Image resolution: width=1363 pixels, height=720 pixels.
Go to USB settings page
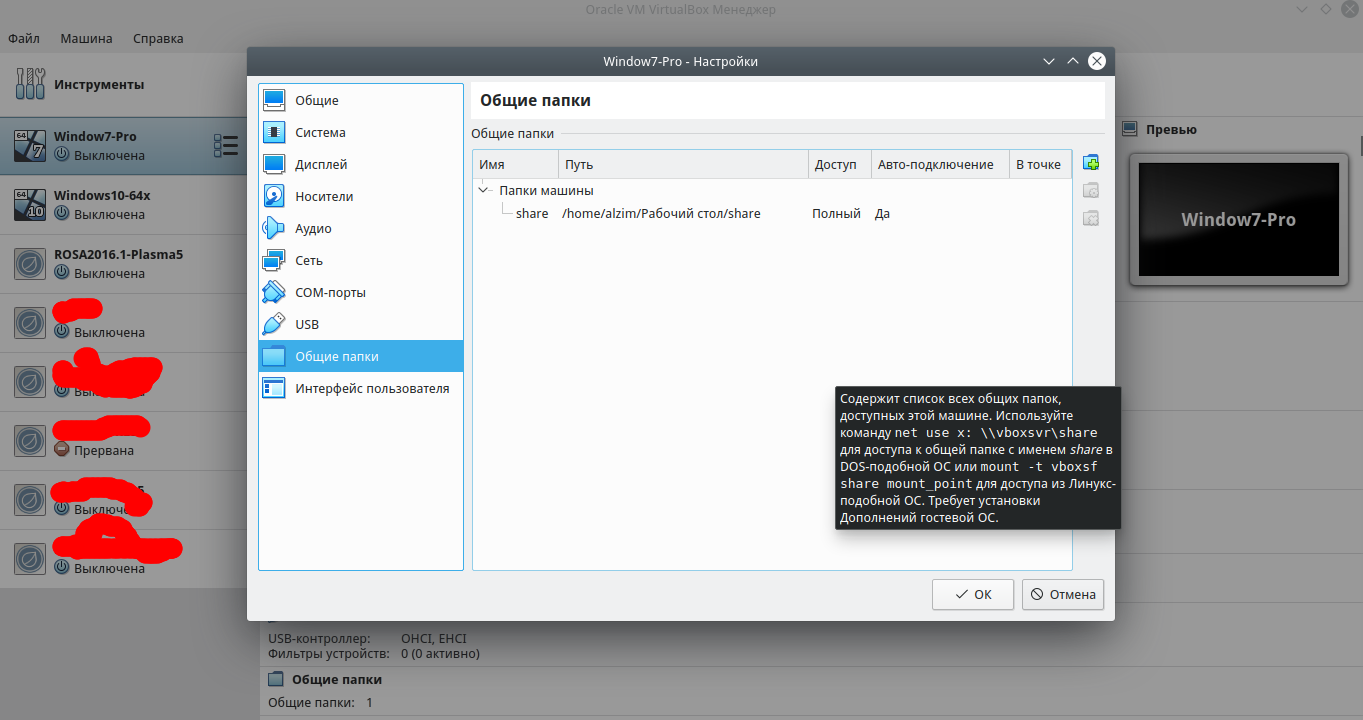(361, 324)
